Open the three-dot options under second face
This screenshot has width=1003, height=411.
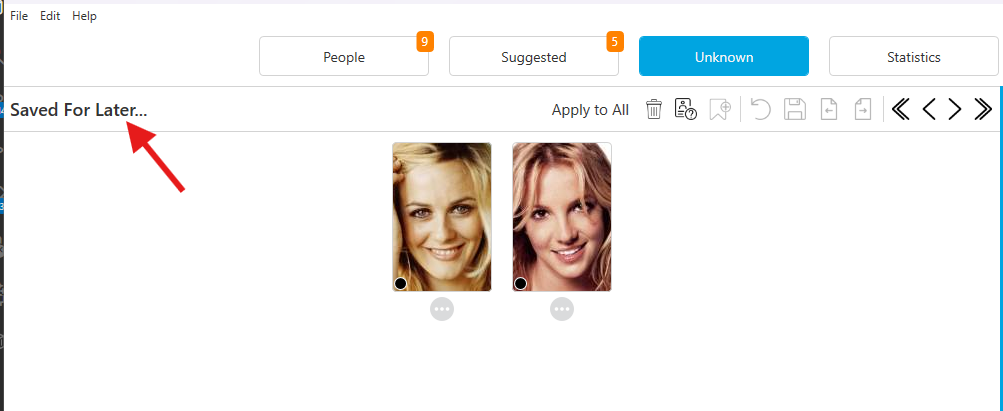tap(562, 309)
